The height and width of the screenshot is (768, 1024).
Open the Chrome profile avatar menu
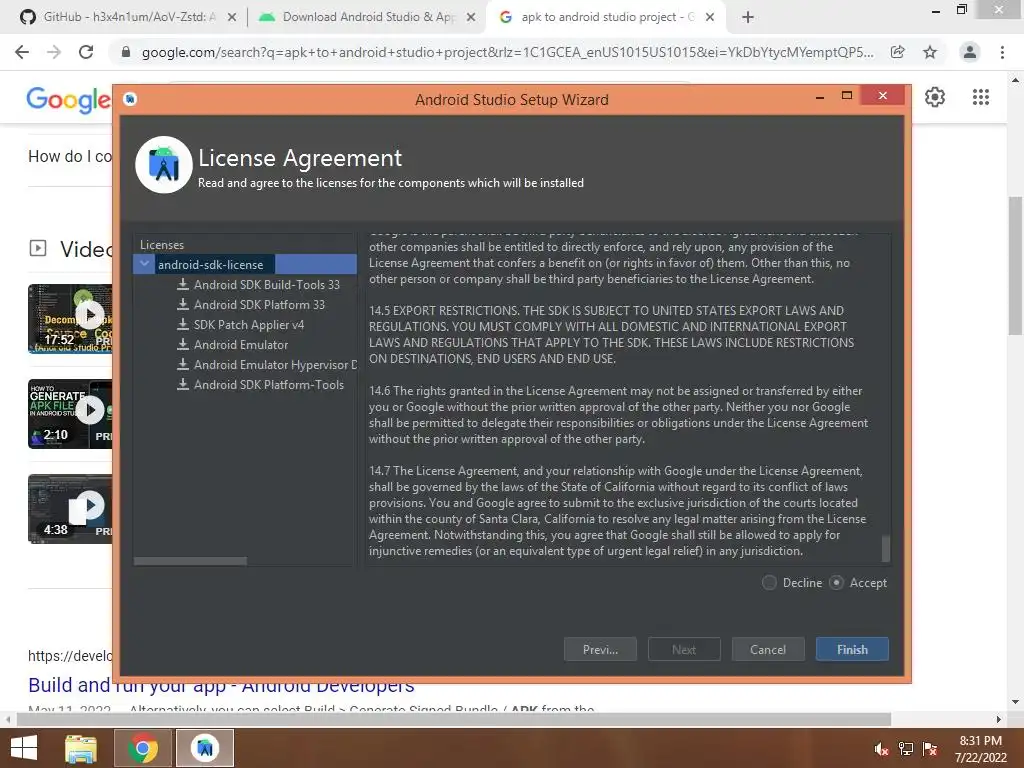[x=970, y=52]
